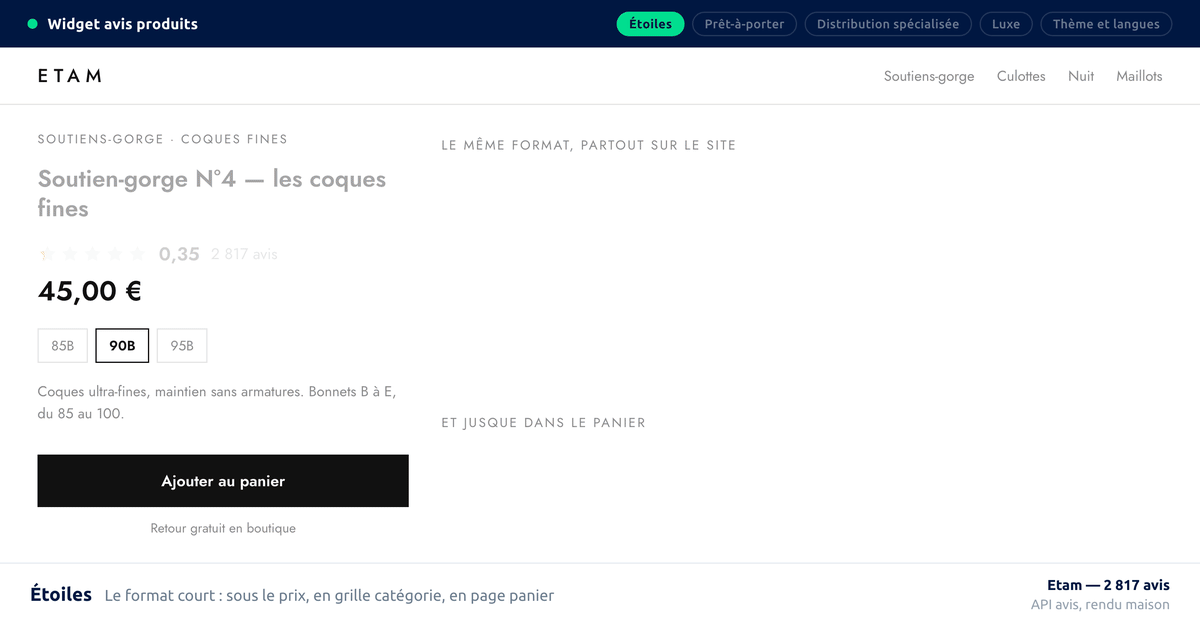The height and width of the screenshot is (625, 1200).
Task: Click ET JUSQUE DANS LE PANIER heading
Action: 543,423
